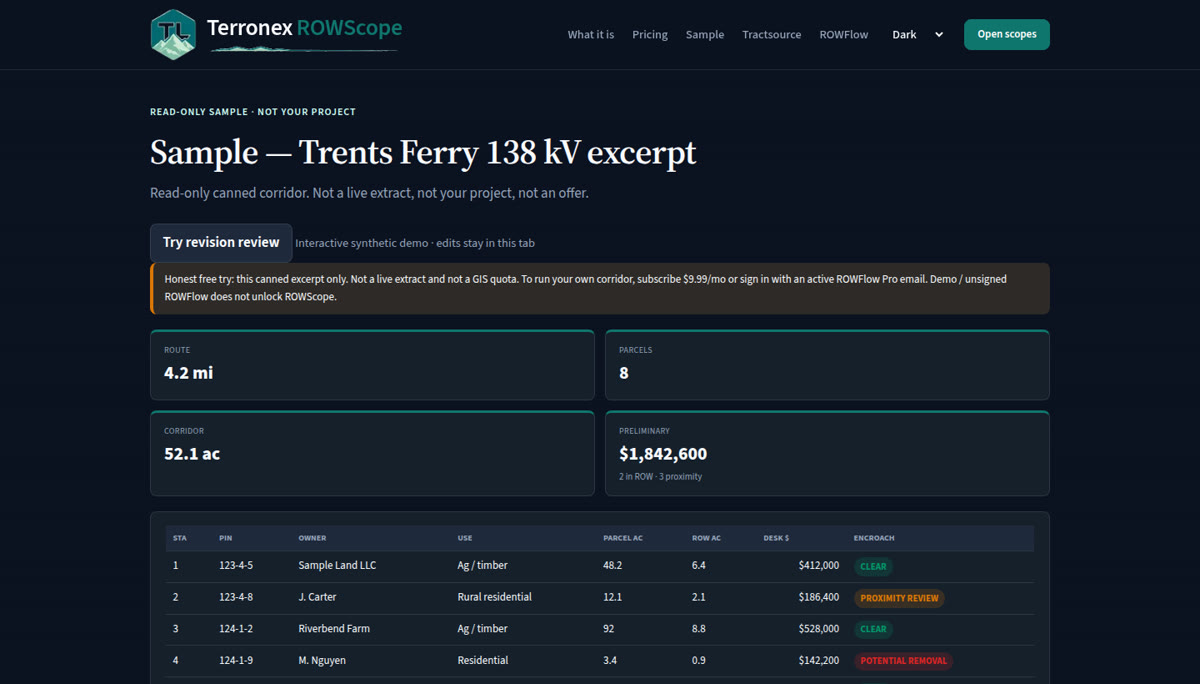This screenshot has height=684, width=1200.
Task: Click the Try revision review button
Action: [x=221, y=243]
